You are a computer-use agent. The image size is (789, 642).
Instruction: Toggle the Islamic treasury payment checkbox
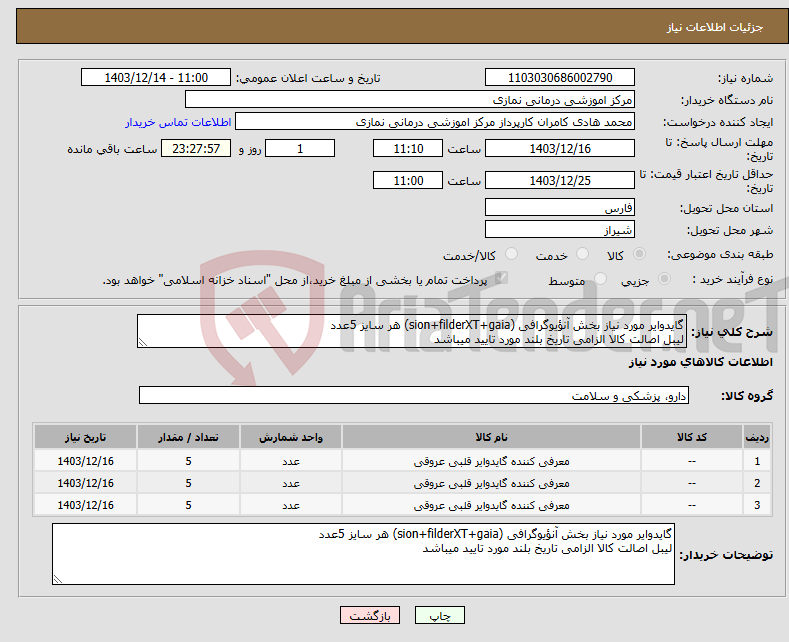[x=501, y=278]
